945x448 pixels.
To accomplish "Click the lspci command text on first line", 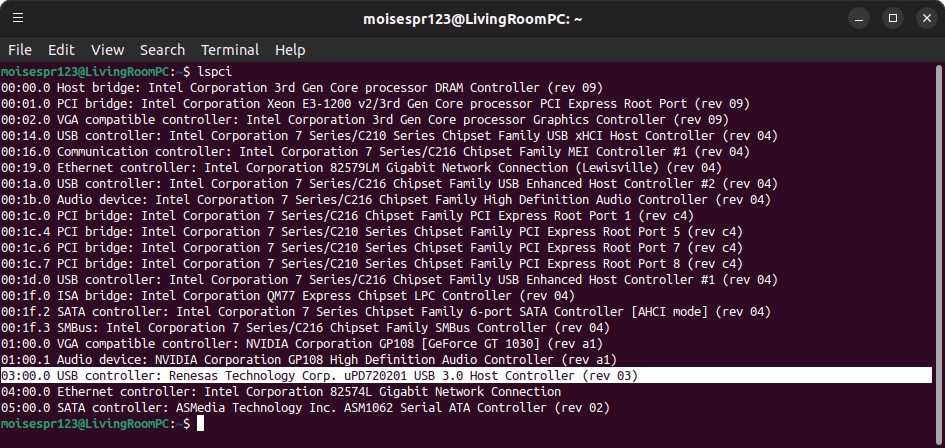I will (x=215, y=71).
